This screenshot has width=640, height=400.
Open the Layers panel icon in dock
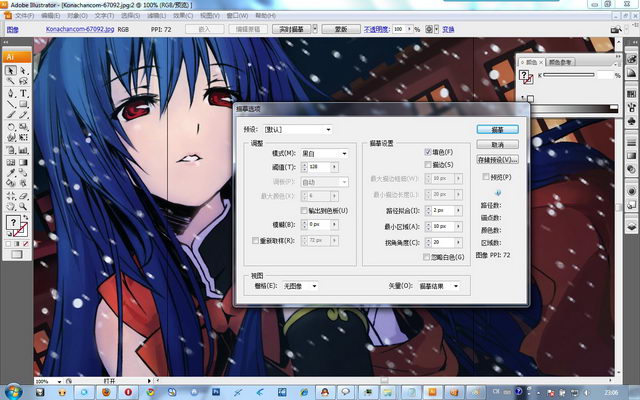coord(631,227)
